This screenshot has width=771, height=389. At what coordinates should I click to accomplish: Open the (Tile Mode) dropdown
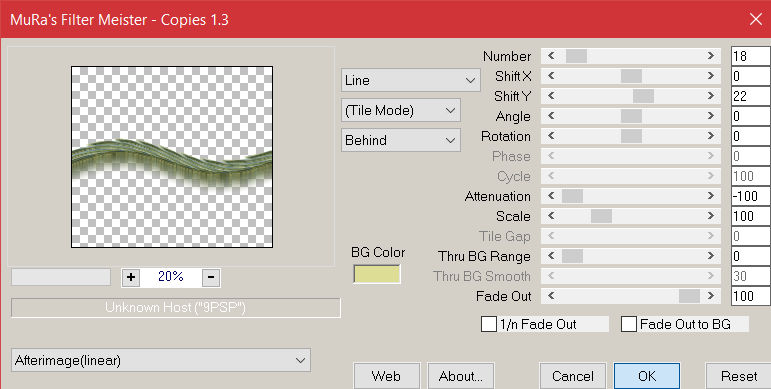click(x=401, y=110)
